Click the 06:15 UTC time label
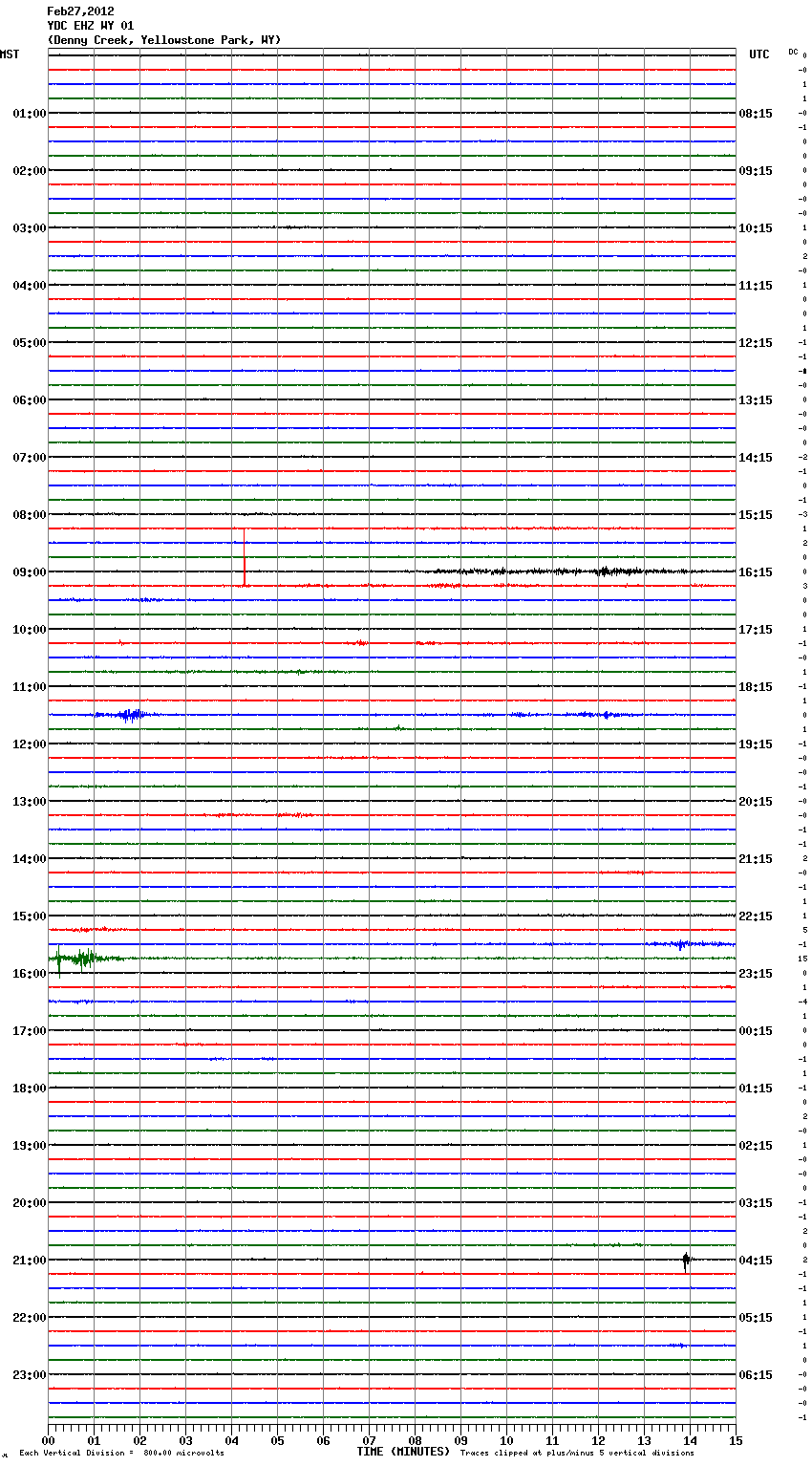This screenshot has width=812, height=1466. pos(756,1375)
